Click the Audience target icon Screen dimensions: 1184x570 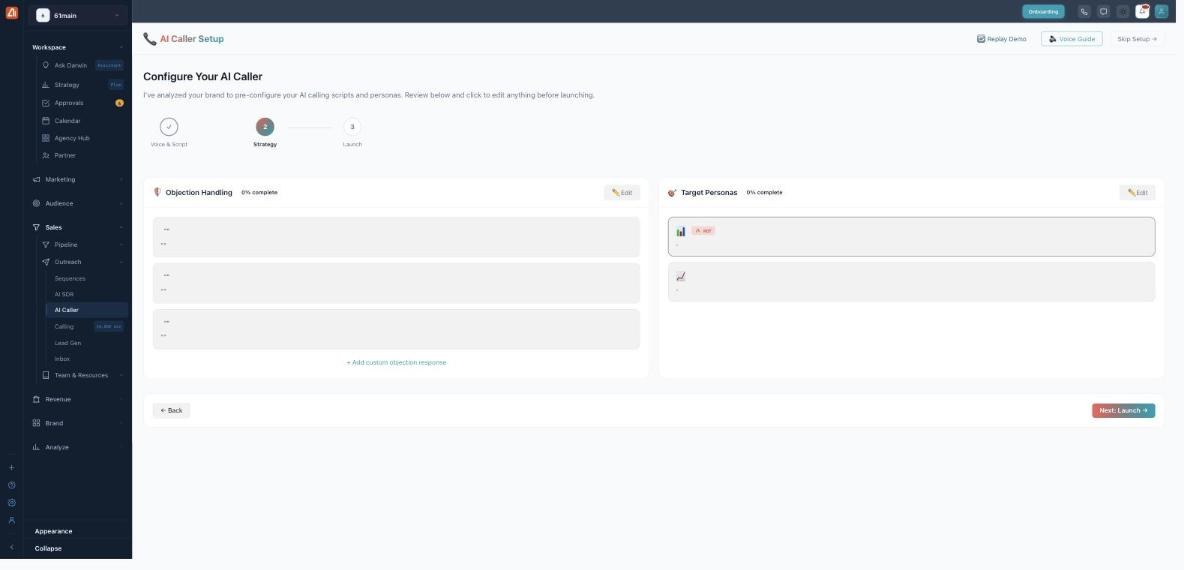pos(37,204)
